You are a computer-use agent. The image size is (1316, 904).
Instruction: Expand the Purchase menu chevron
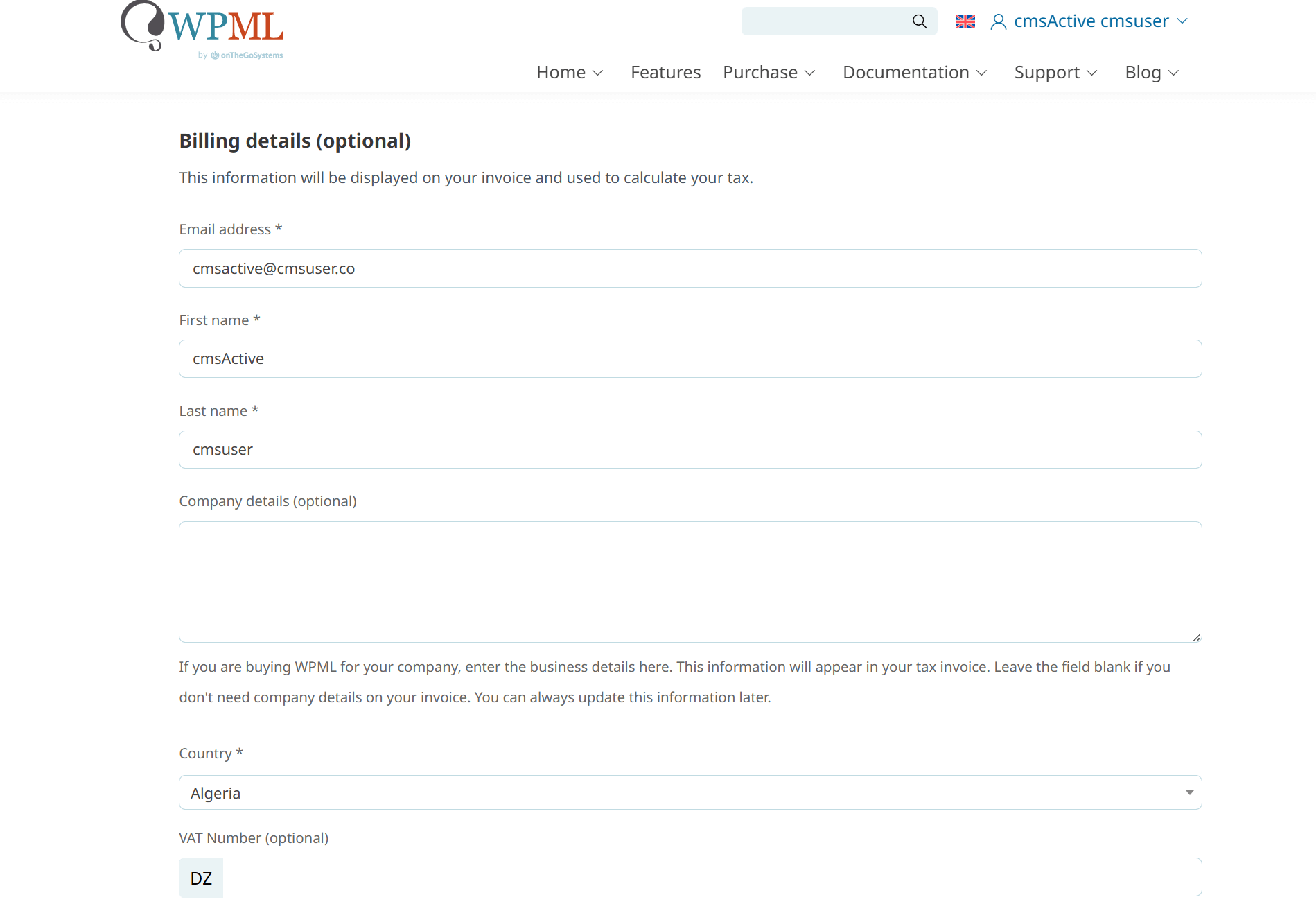(809, 73)
